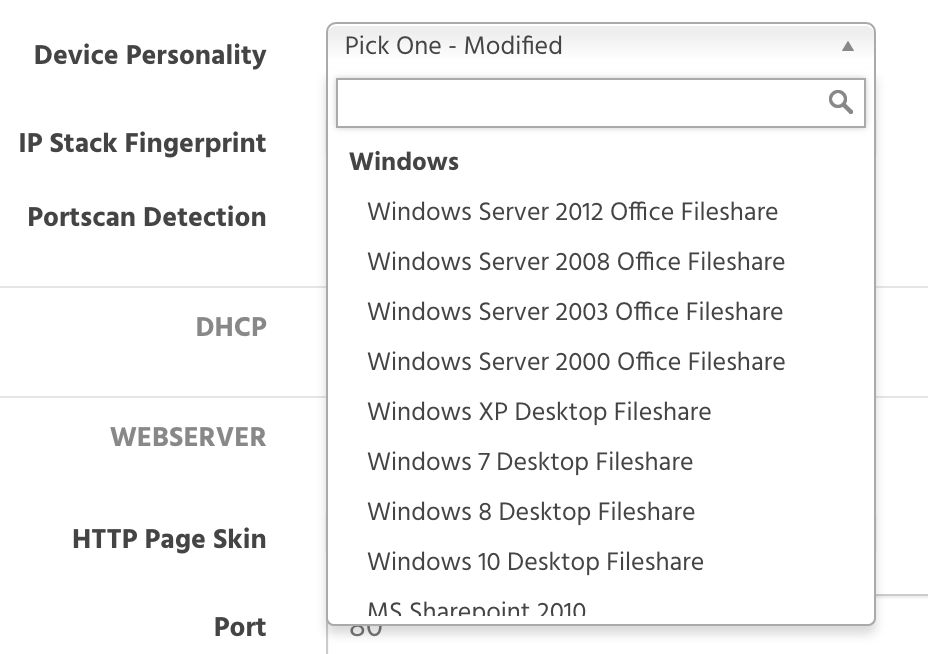Click the magnifier icon in dropdown search

coord(841,102)
